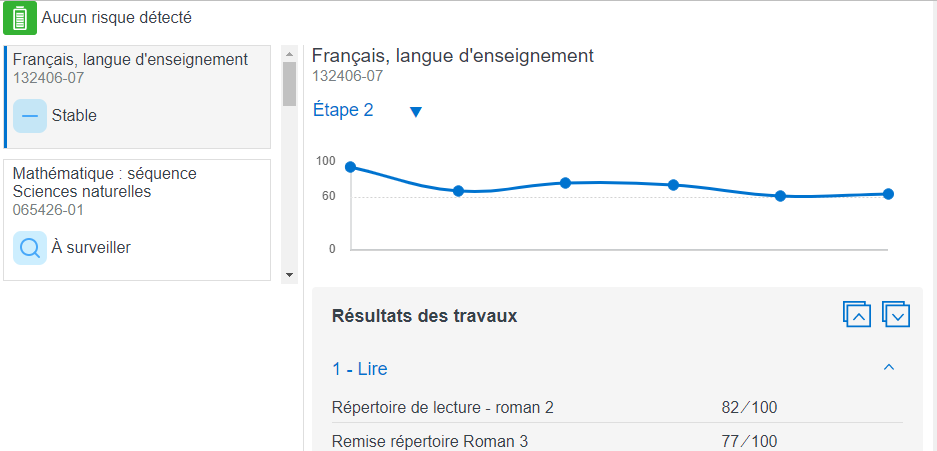Click first data point on the chart

350,167
